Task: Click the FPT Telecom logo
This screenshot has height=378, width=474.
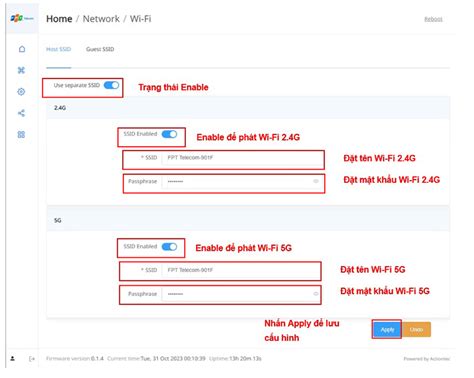Action: click(22, 18)
